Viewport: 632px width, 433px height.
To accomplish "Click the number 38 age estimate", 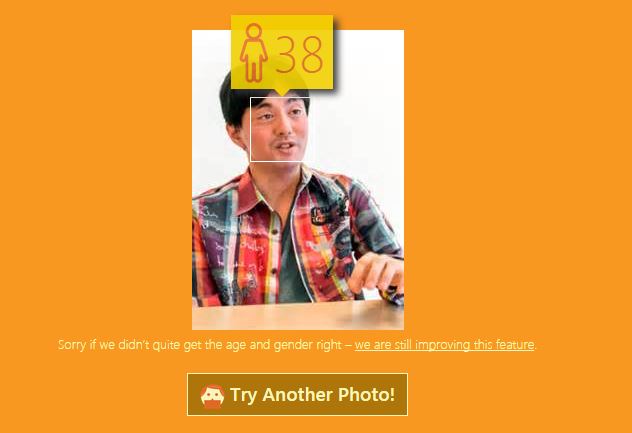I will 300,54.
